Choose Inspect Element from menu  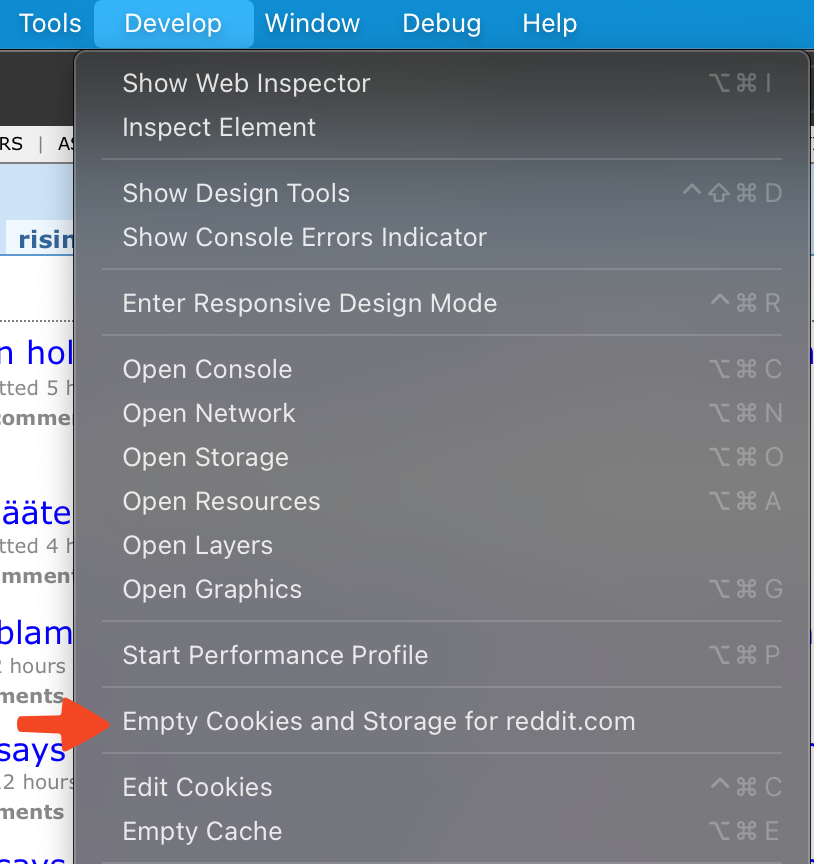coord(219,127)
